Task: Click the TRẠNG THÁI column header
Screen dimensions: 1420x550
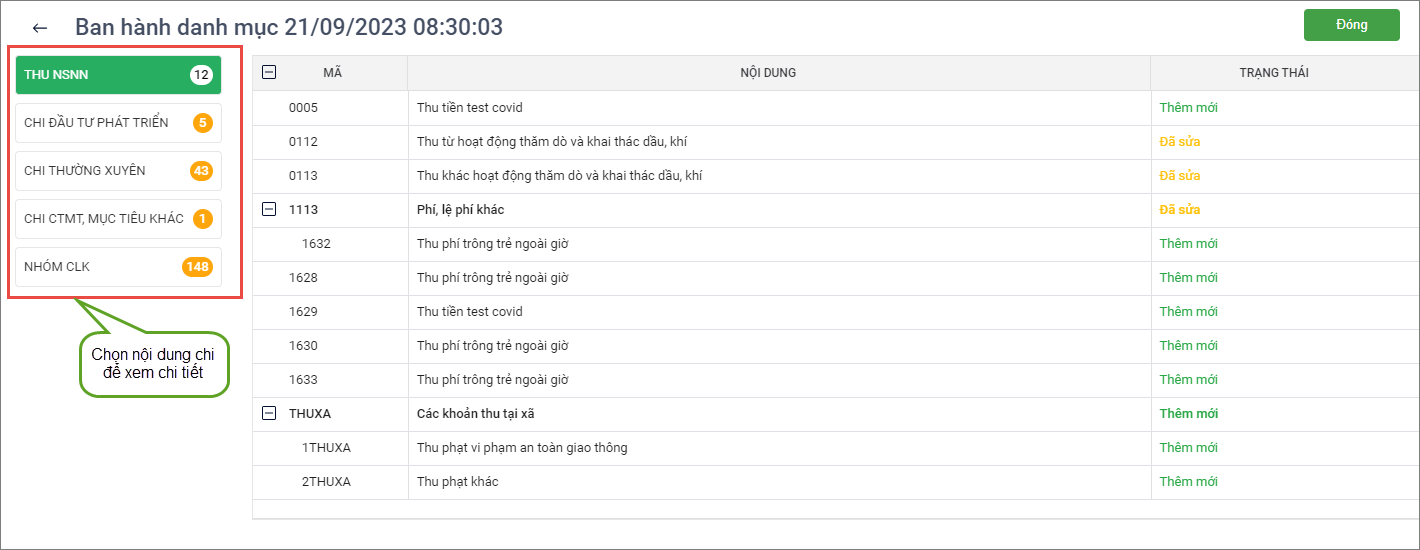Action: click(x=1273, y=73)
